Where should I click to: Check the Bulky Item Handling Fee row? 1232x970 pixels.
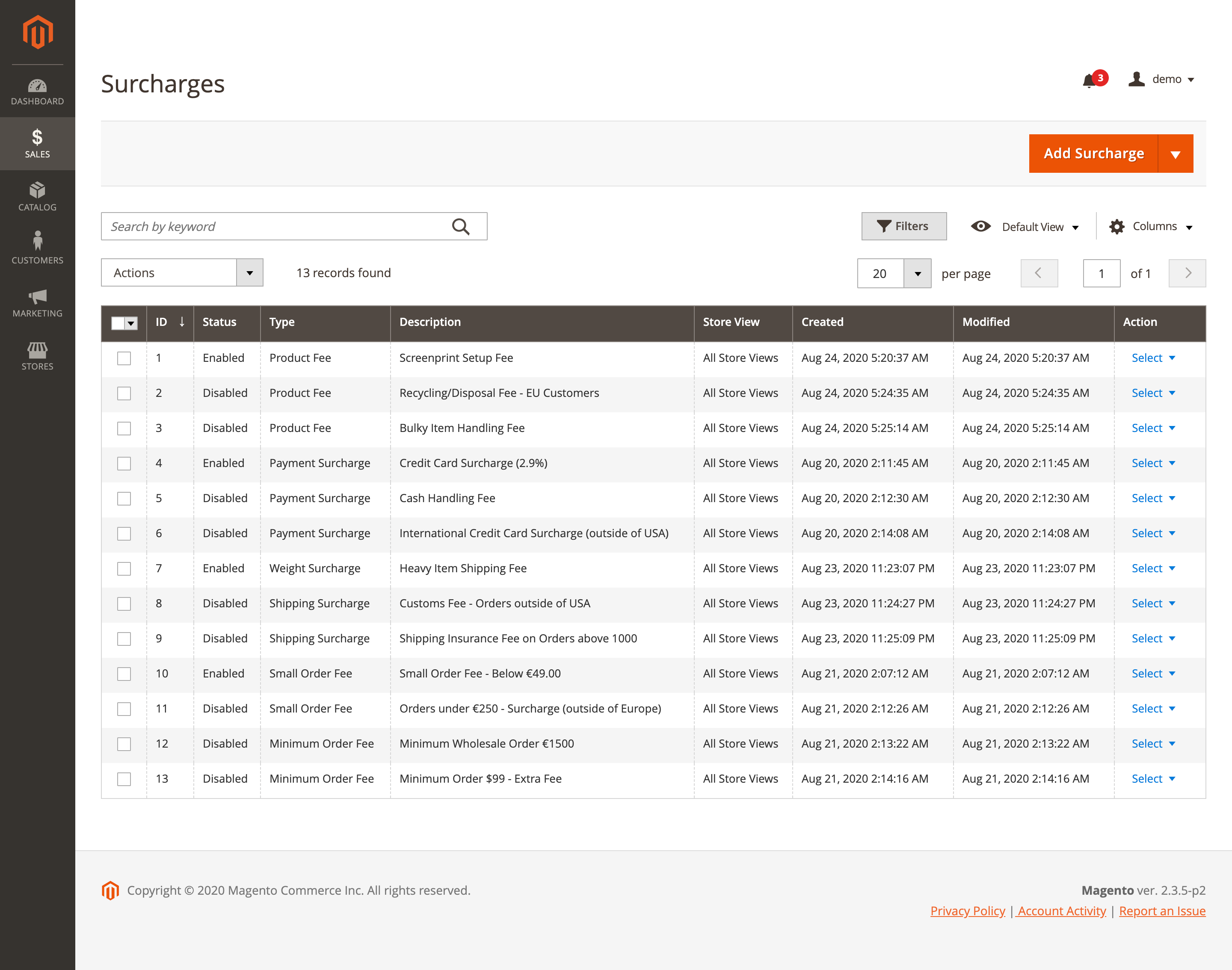(x=124, y=429)
